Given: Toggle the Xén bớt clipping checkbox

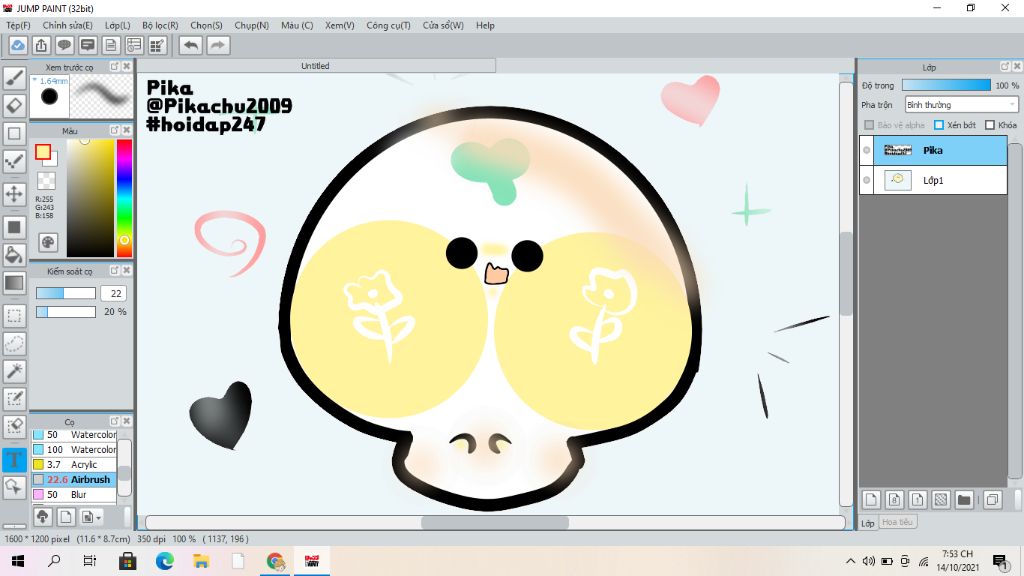Looking at the screenshot, I should (938, 125).
